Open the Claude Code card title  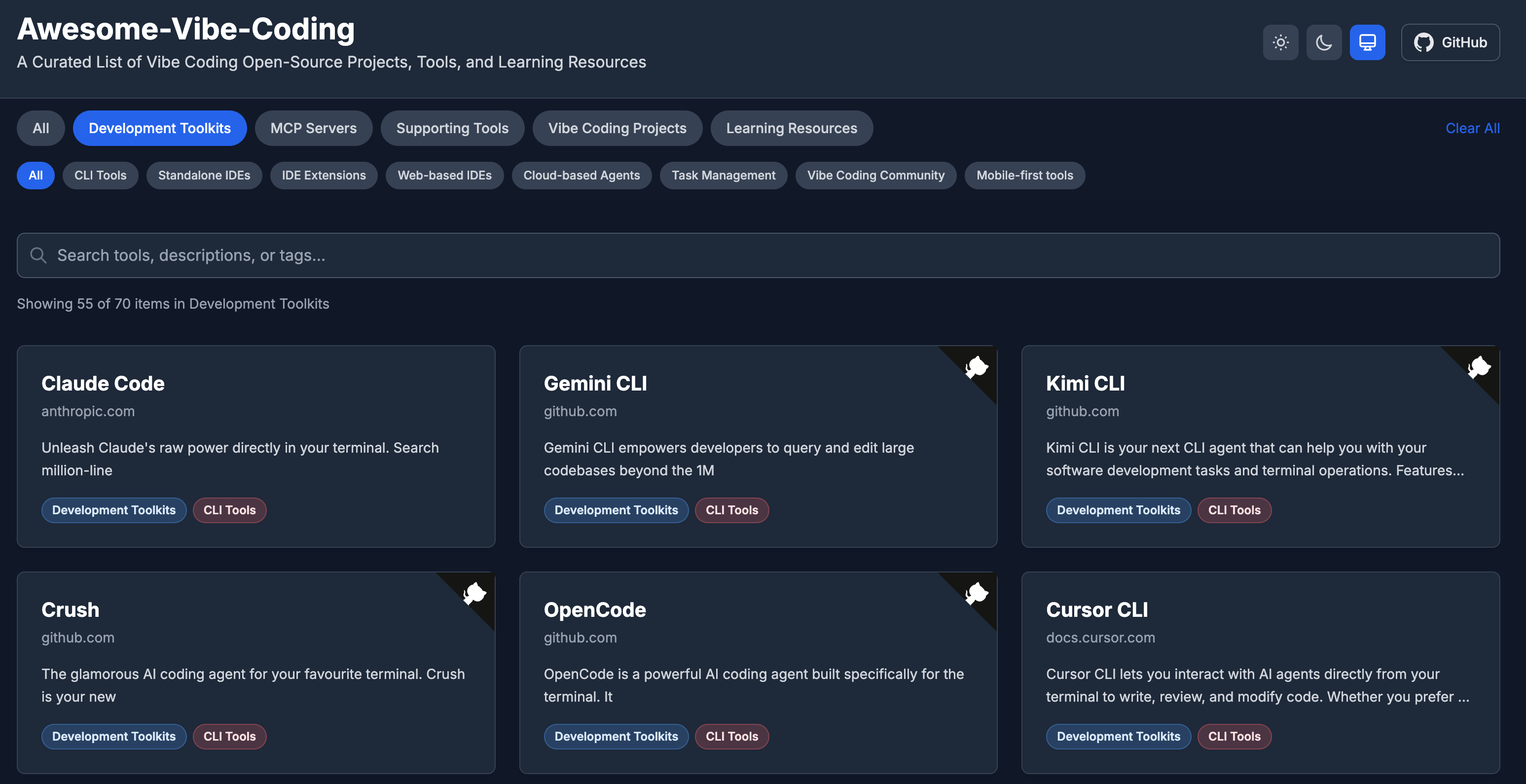point(103,383)
